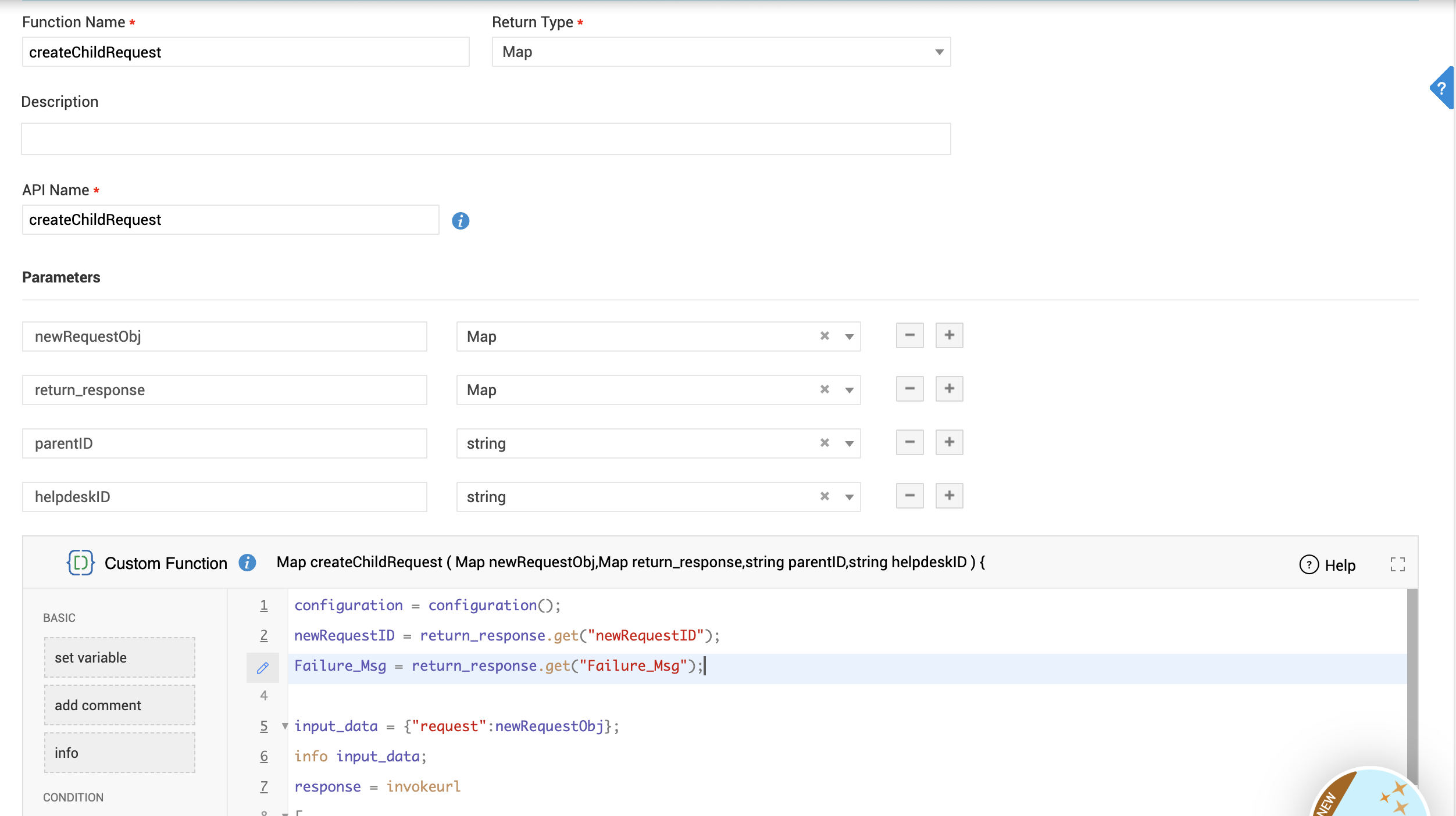Viewport: 1456px width, 816px height.
Task: Click the code editor vertical scrollbar
Action: tap(1412, 686)
